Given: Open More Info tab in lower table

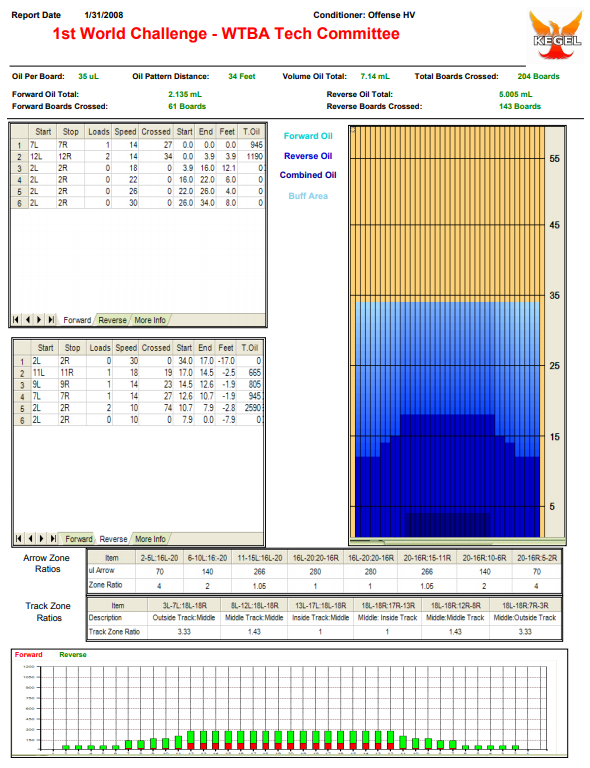Looking at the screenshot, I should [x=150, y=539].
